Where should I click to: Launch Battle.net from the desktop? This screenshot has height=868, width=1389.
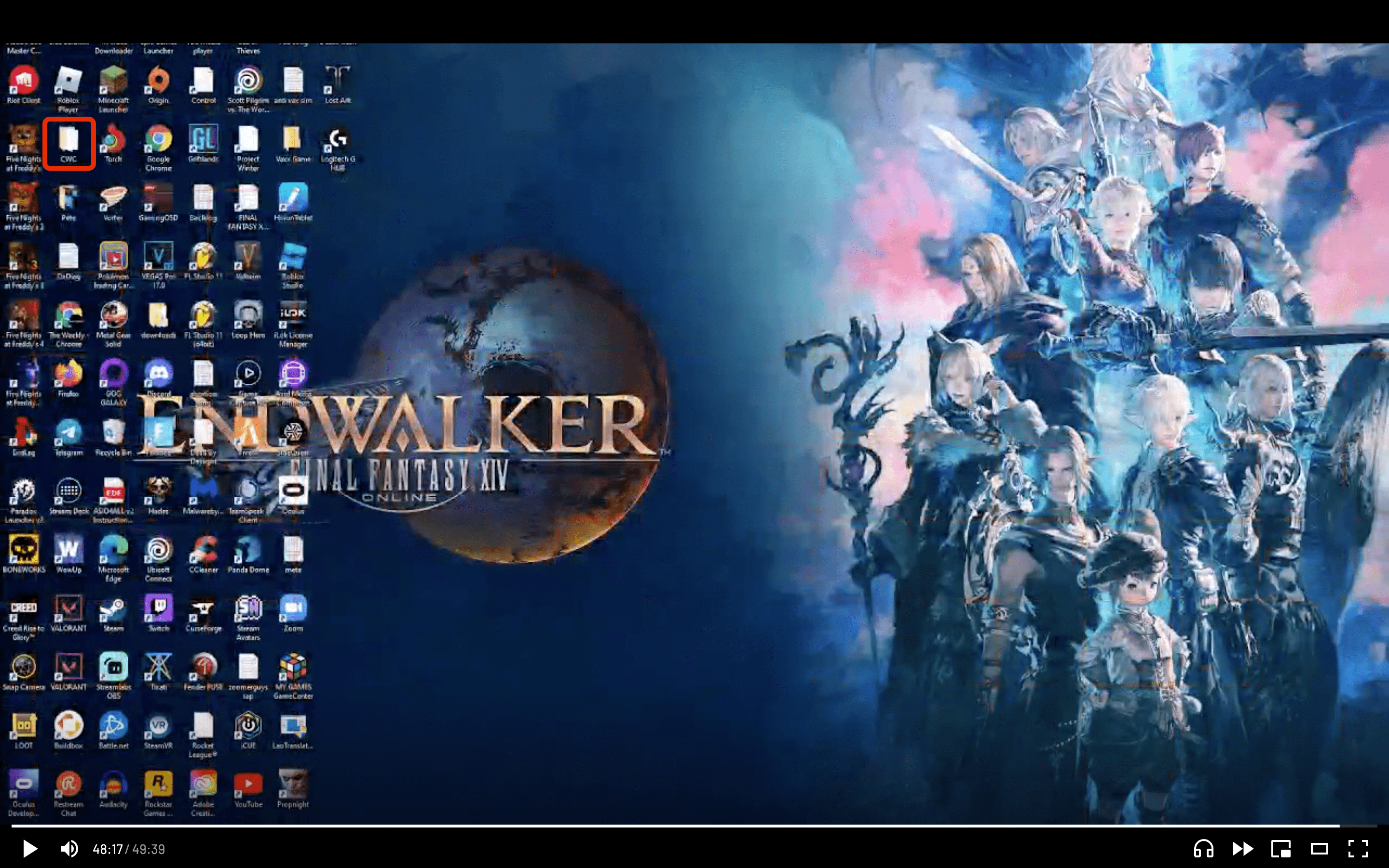click(x=113, y=730)
